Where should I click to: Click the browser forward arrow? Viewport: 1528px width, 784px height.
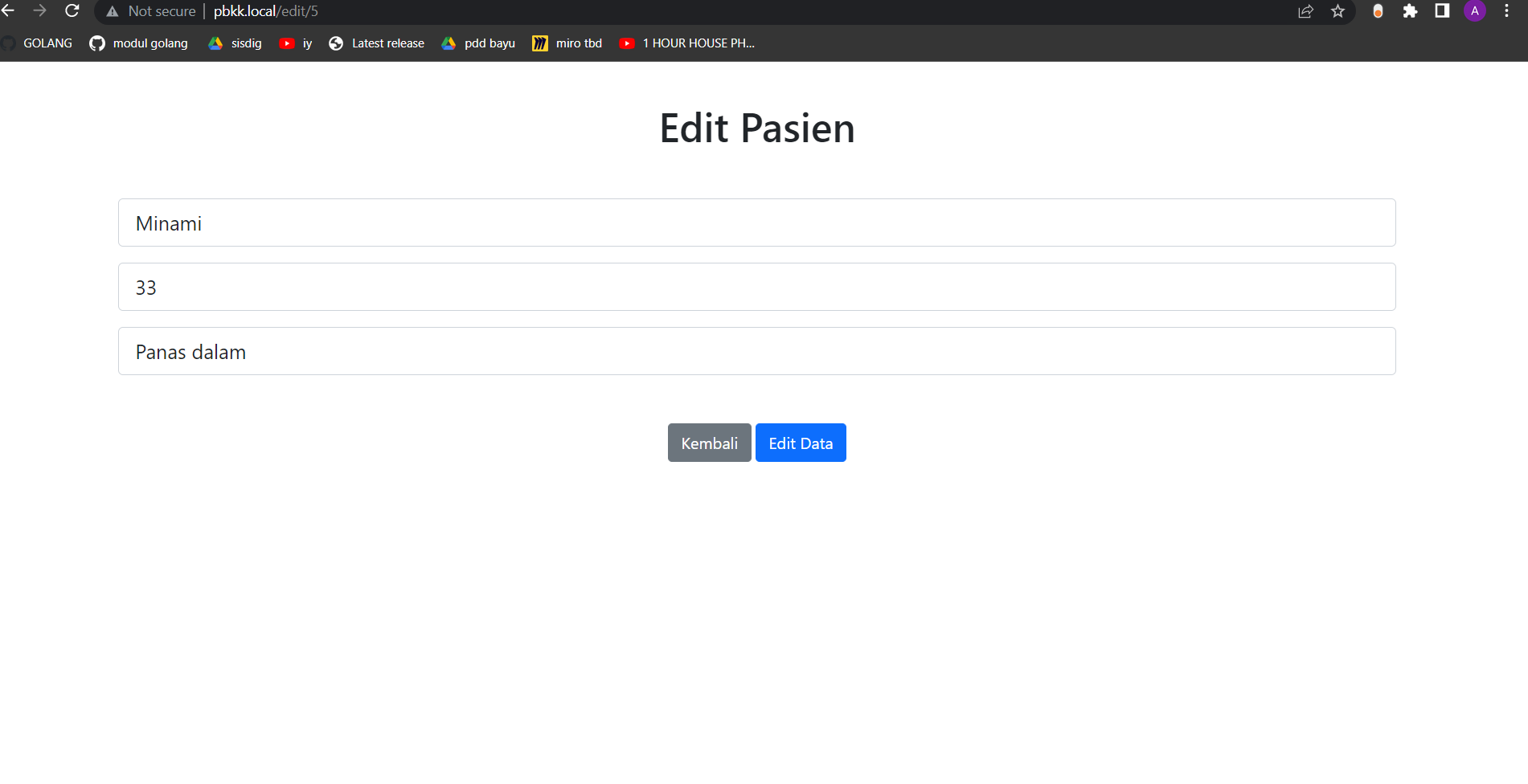[40, 11]
